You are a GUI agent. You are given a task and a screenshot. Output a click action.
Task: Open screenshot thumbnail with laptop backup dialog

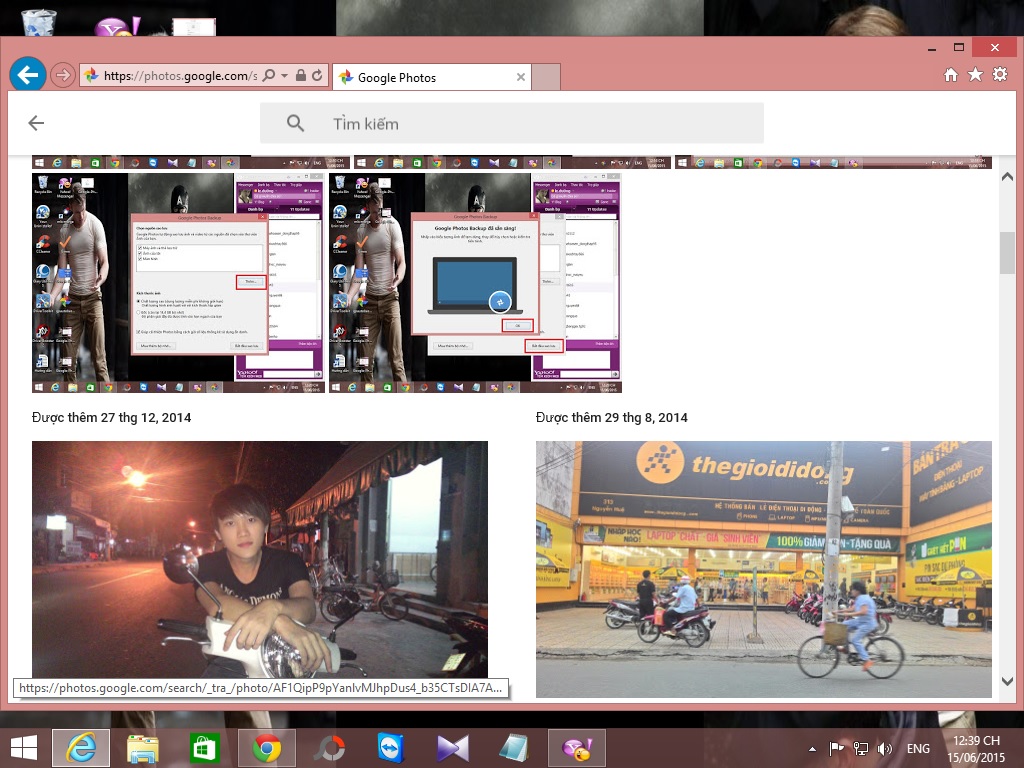pyautogui.click(x=475, y=282)
